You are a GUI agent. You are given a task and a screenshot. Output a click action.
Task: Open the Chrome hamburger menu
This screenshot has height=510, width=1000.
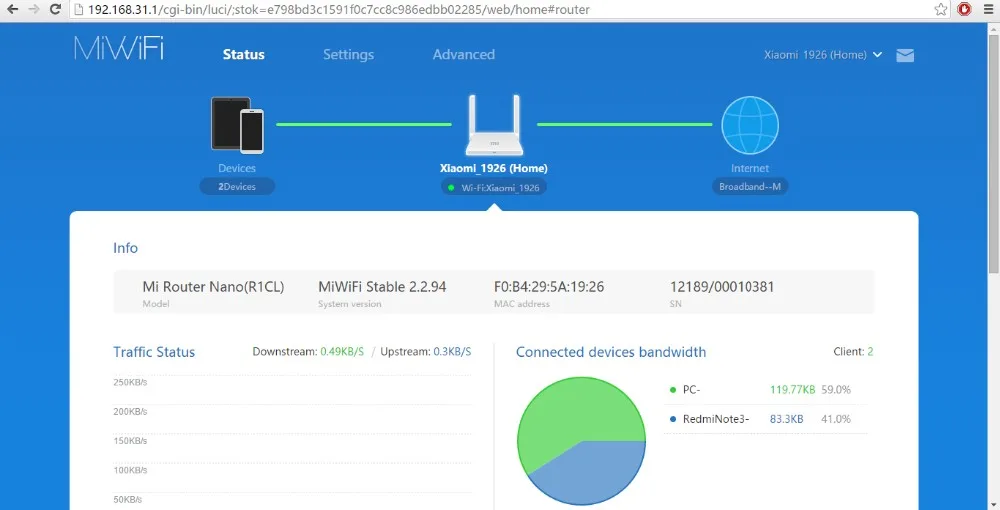coord(989,9)
